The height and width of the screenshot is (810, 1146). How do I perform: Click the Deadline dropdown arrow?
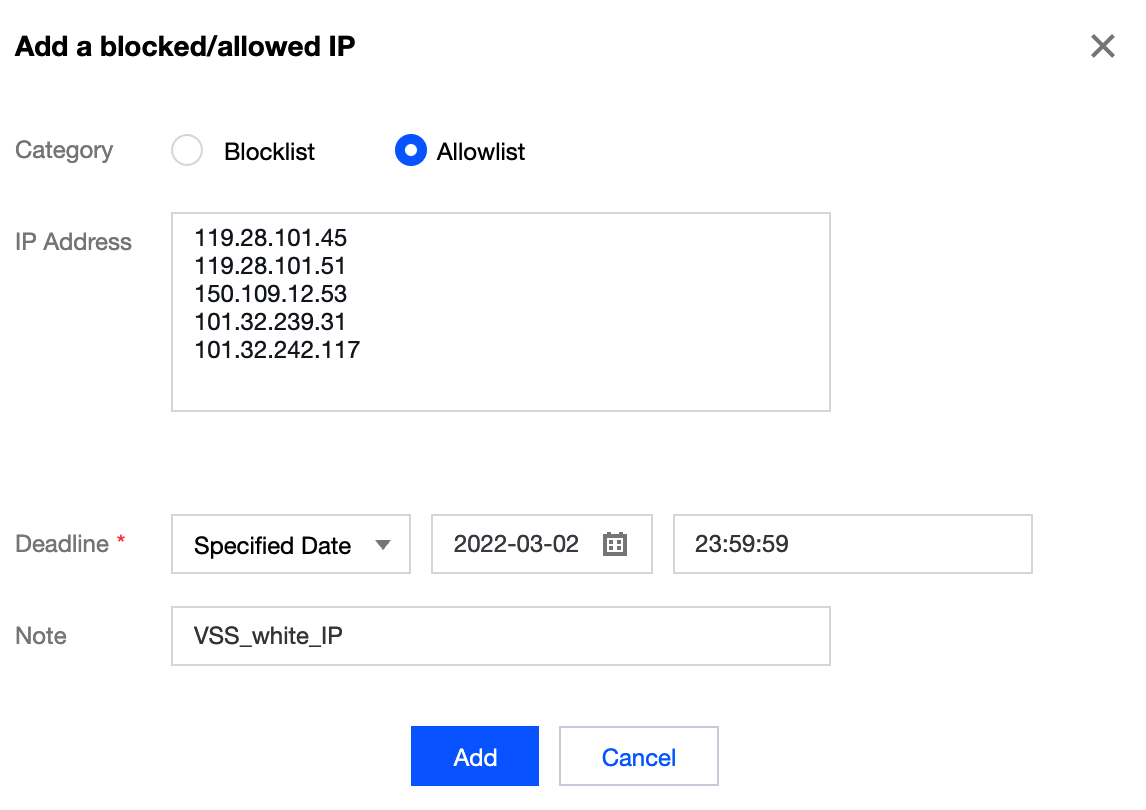click(382, 545)
